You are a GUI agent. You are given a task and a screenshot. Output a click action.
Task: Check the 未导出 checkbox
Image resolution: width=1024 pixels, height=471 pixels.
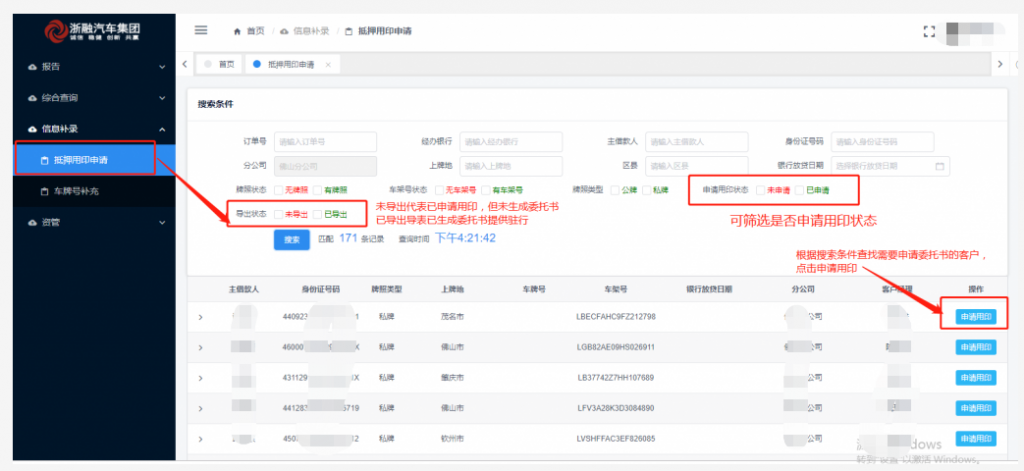pos(279,214)
